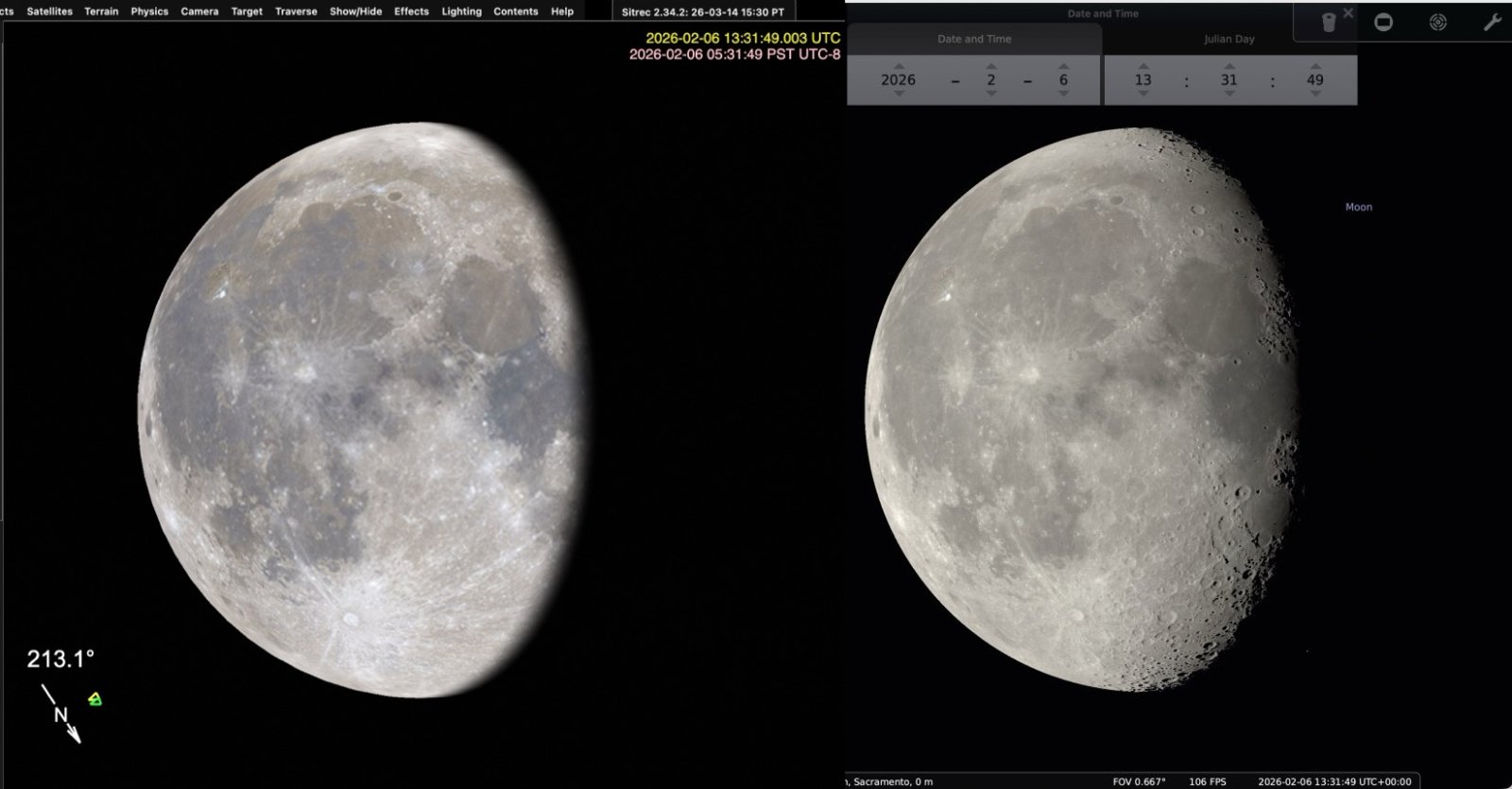This screenshot has height=789, width=1512.
Task: Decrease the minutes value below 31
Action: 1228,94
